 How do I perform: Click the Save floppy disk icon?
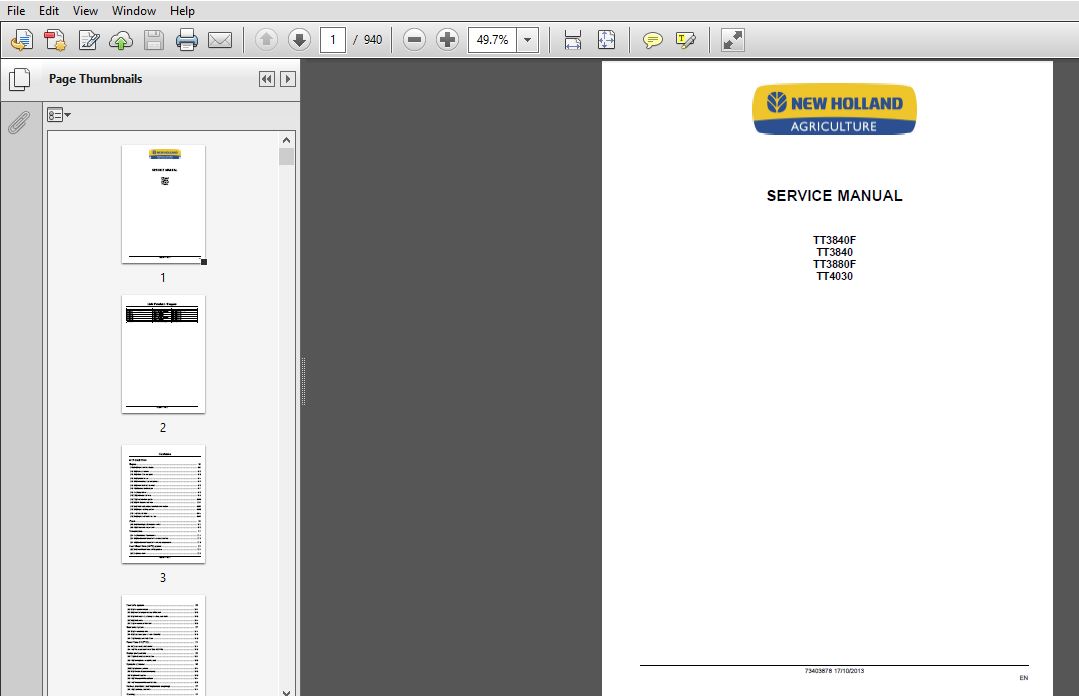coord(153,40)
